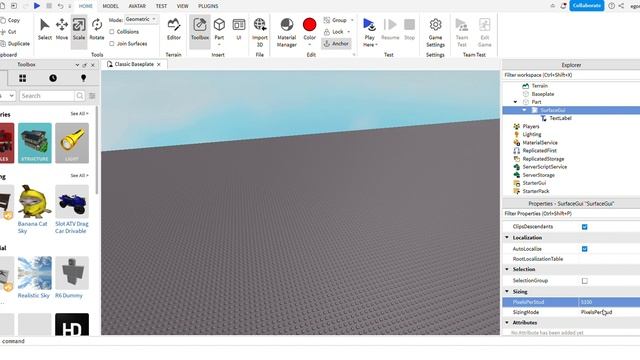640x360 pixels.
Task: Click the Filter workspace field
Action: pos(571,75)
